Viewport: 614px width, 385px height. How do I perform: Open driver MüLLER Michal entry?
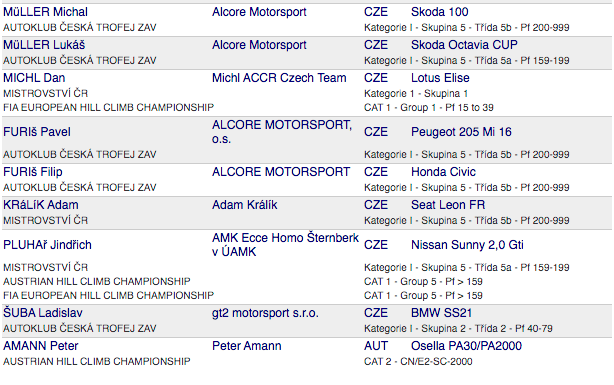(x=45, y=12)
